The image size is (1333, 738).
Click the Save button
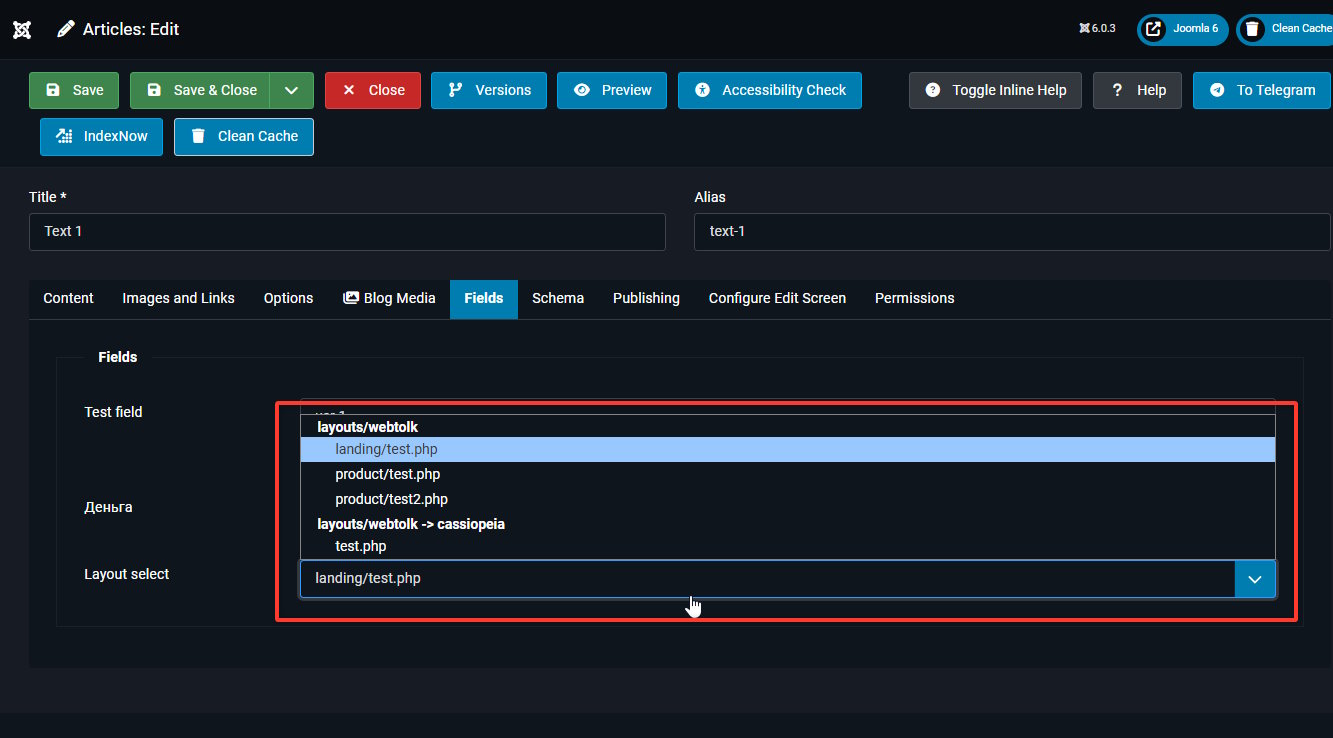74,90
